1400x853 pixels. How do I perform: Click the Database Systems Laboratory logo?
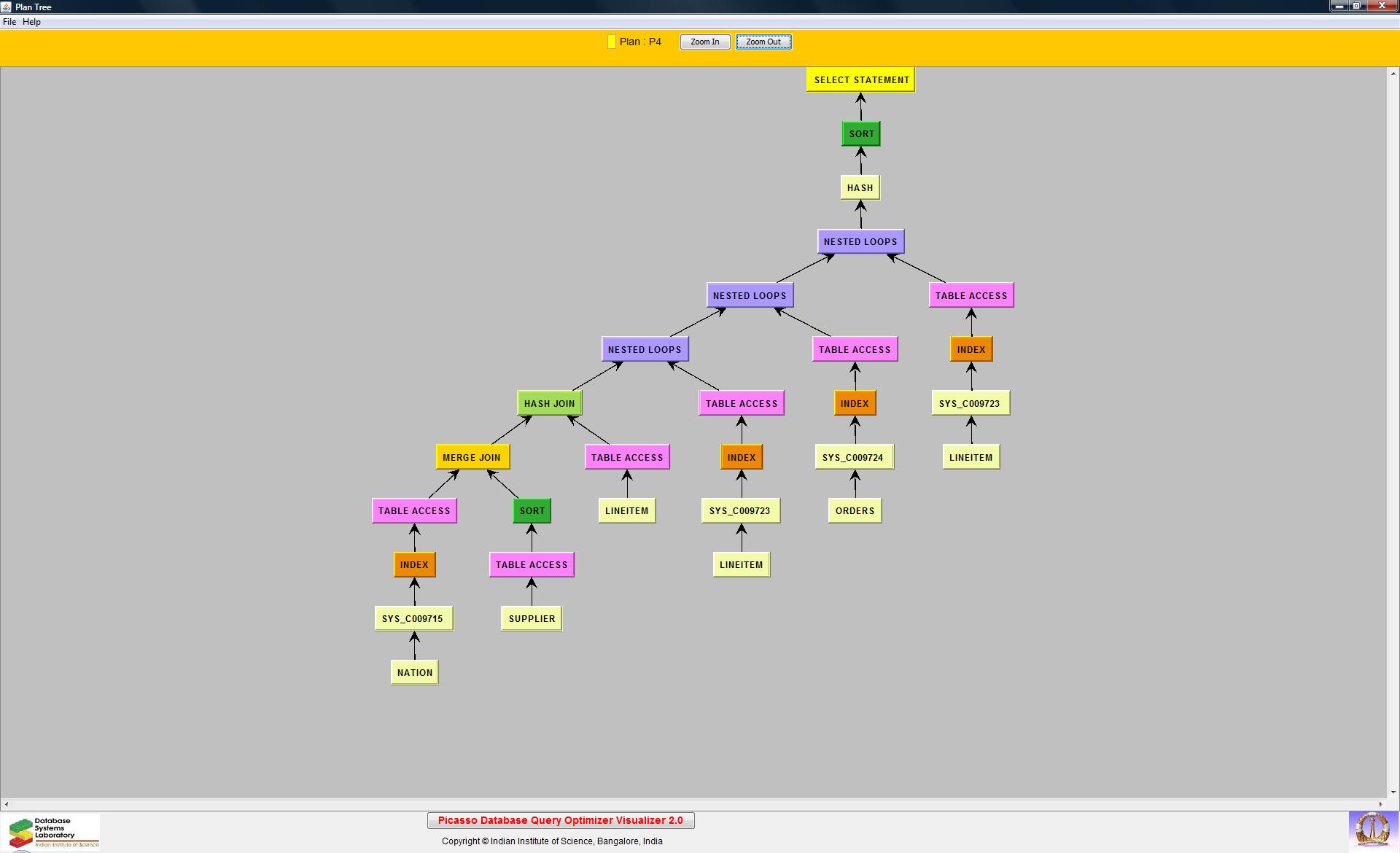click(x=51, y=832)
